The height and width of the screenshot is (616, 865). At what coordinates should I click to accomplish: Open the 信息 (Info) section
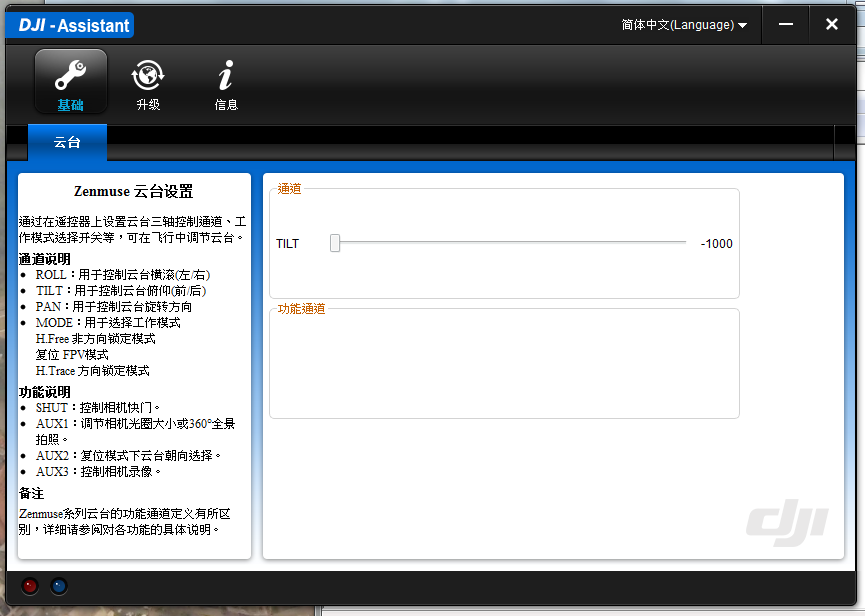click(x=226, y=84)
